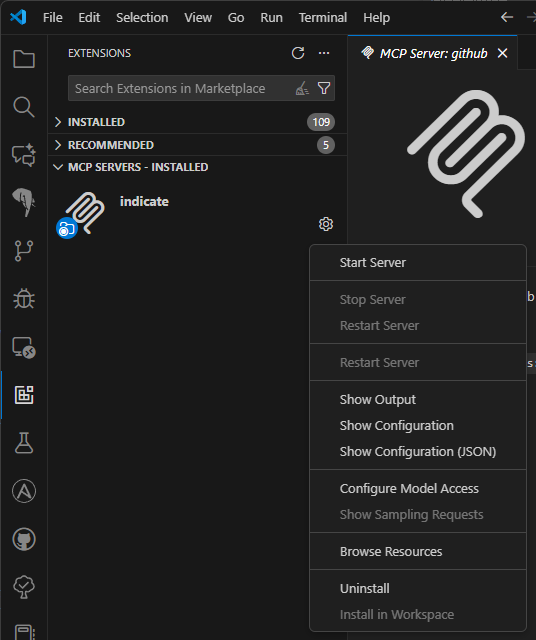Open the Ansible circled A icon
The height and width of the screenshot is (640, 536).
(x=24, y=491)
